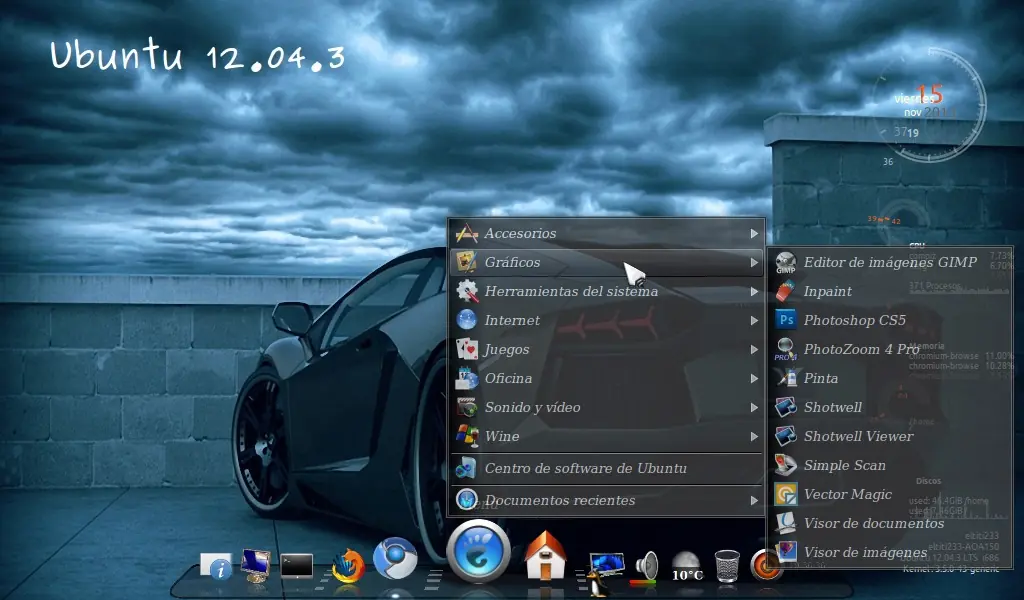Open Vector Magic from submenu
This screenshot has height=600, width=1024.
(x=890, y=494)
